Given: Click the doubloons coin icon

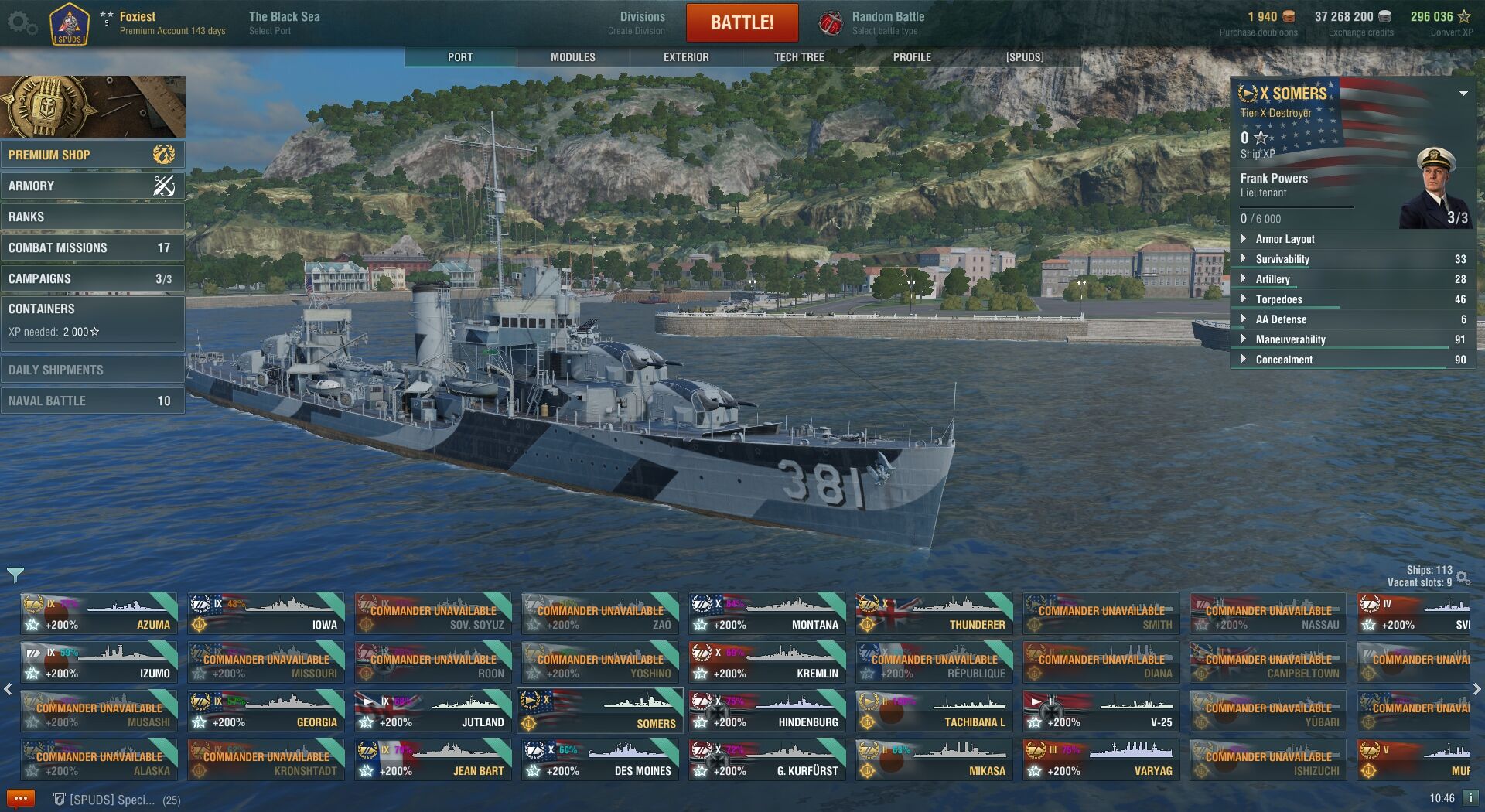Looking at the screenshot, I should (x=1289, y=16).
